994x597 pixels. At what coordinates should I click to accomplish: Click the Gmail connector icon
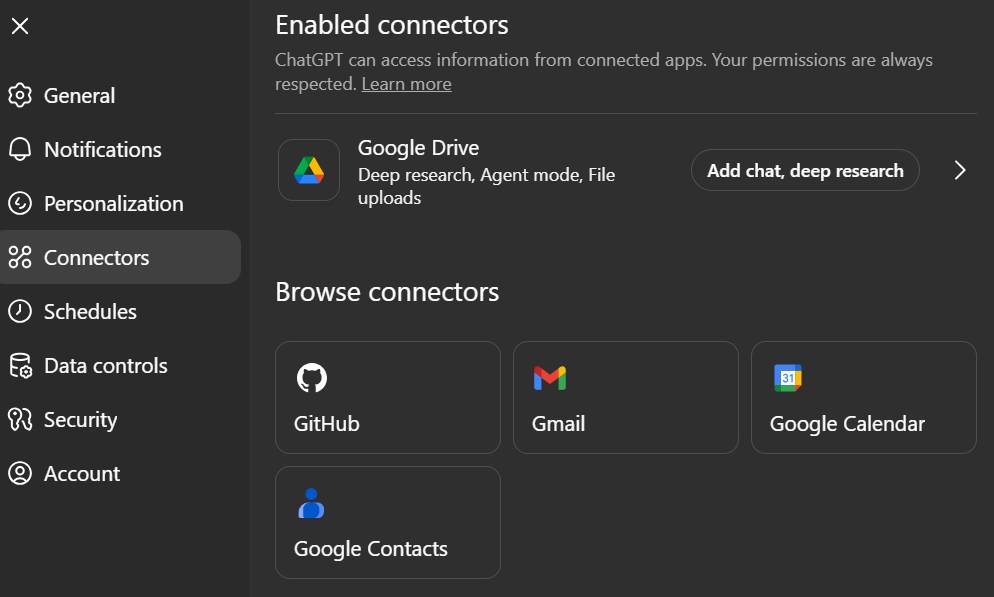coord(550,378)
